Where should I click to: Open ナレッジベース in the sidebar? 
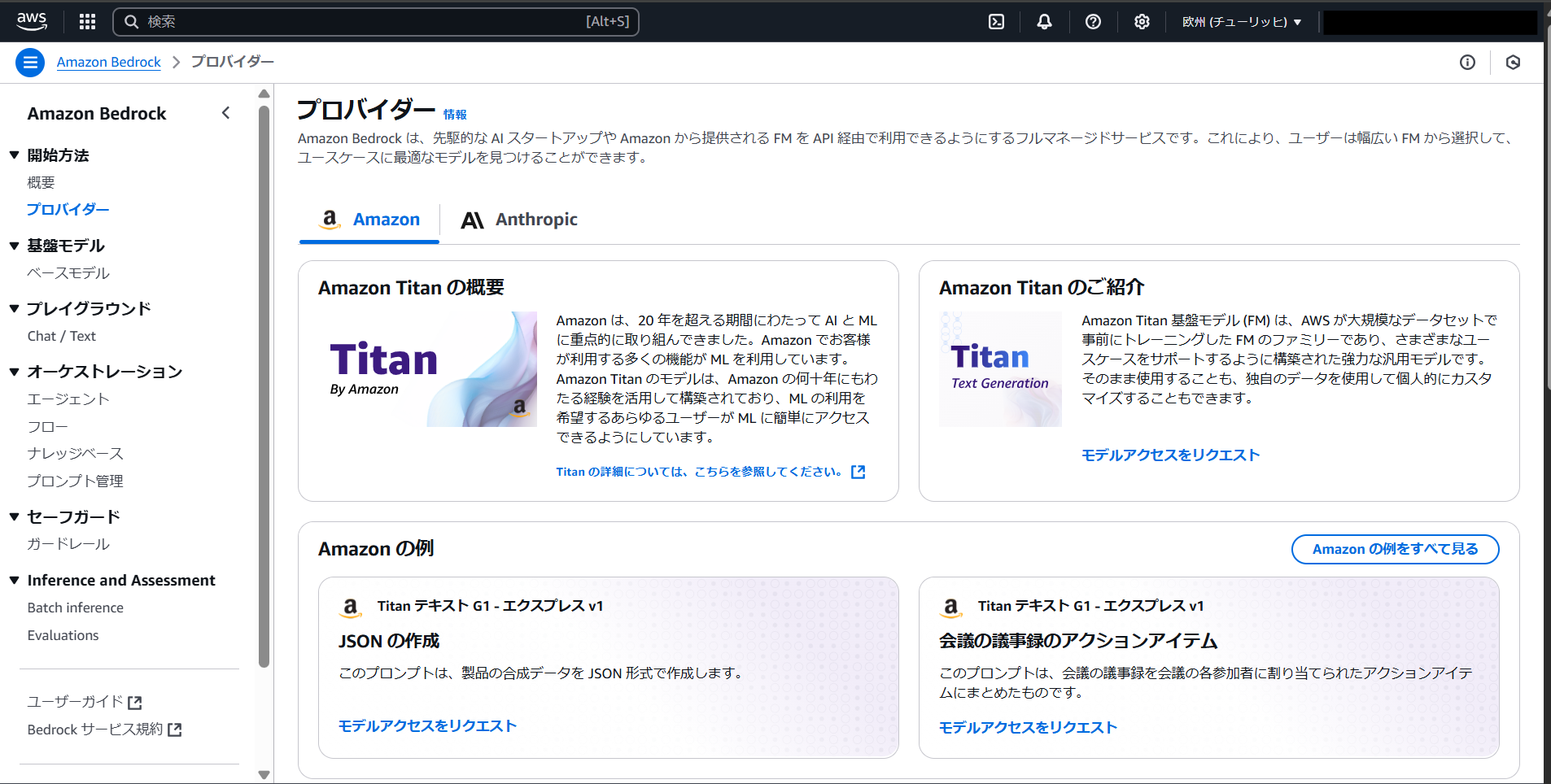76,454
